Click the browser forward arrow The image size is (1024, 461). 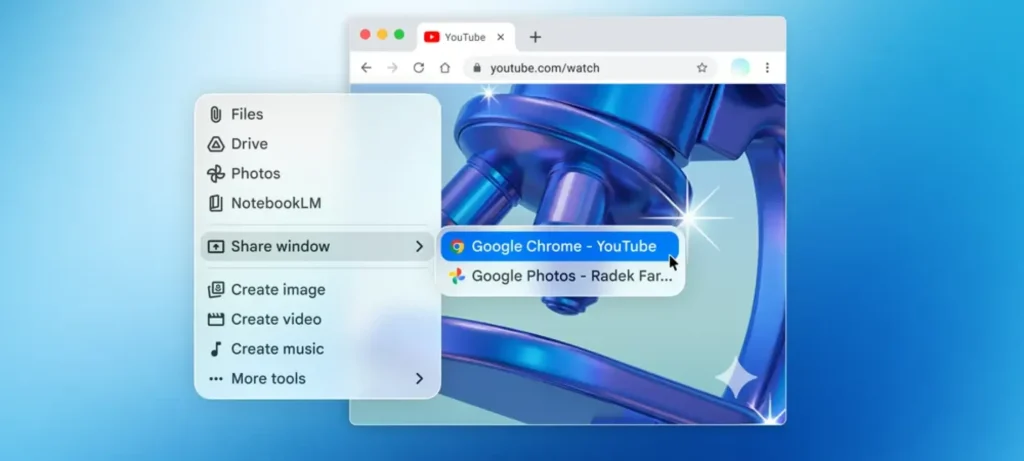click(392, 68)
